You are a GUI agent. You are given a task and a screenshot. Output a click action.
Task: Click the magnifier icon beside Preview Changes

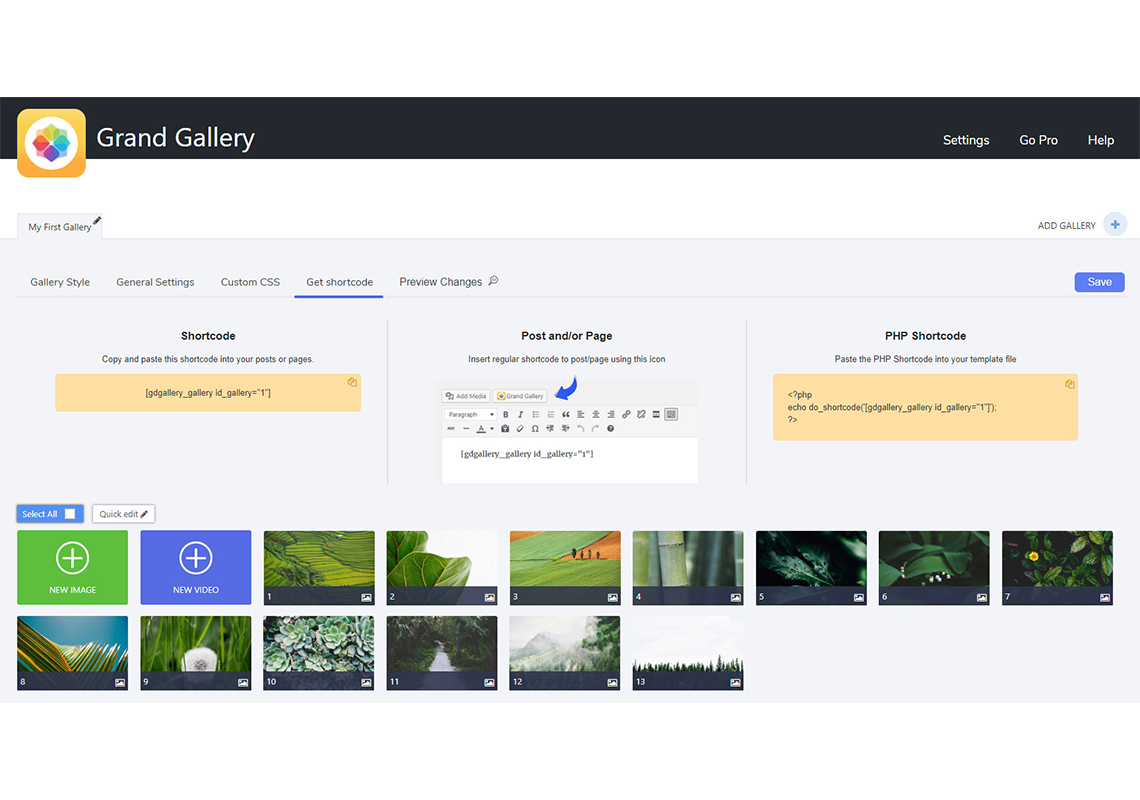click(493, 281)
